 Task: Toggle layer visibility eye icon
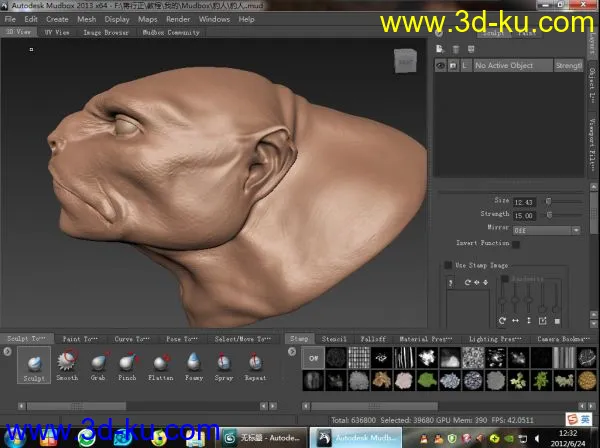(441, 66)
